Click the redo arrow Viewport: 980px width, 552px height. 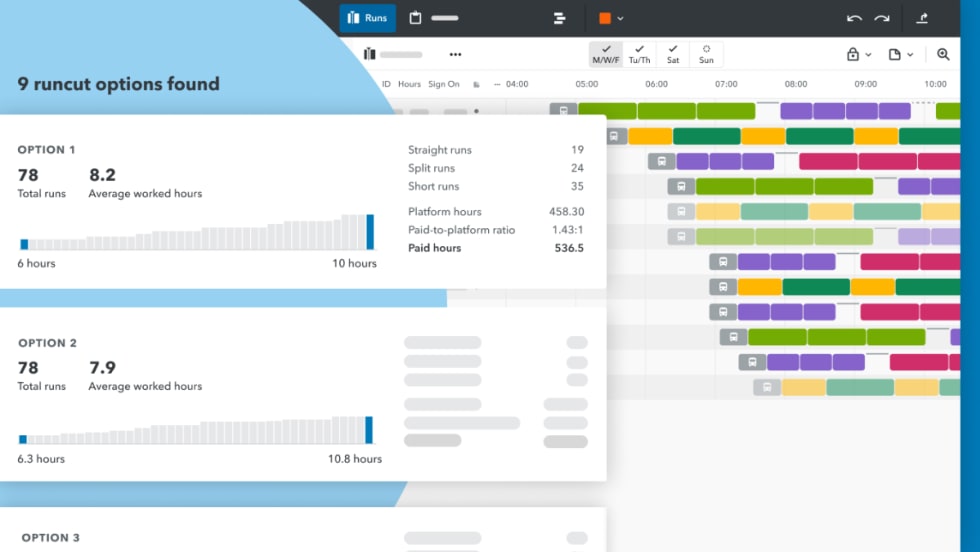pyautogui.click(x=881, y=18)
